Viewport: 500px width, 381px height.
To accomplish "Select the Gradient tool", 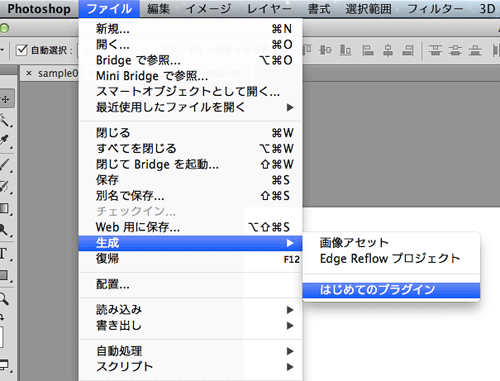I will [x=5, y=208].
